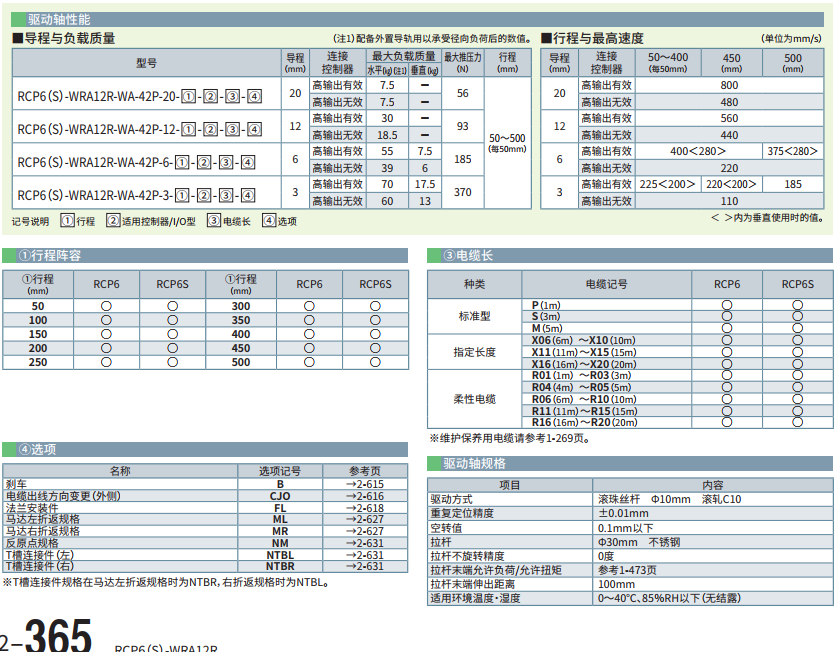Click the 最大负载质量 column header
Screen dimensions: 837x652
(x=404, y=56)
